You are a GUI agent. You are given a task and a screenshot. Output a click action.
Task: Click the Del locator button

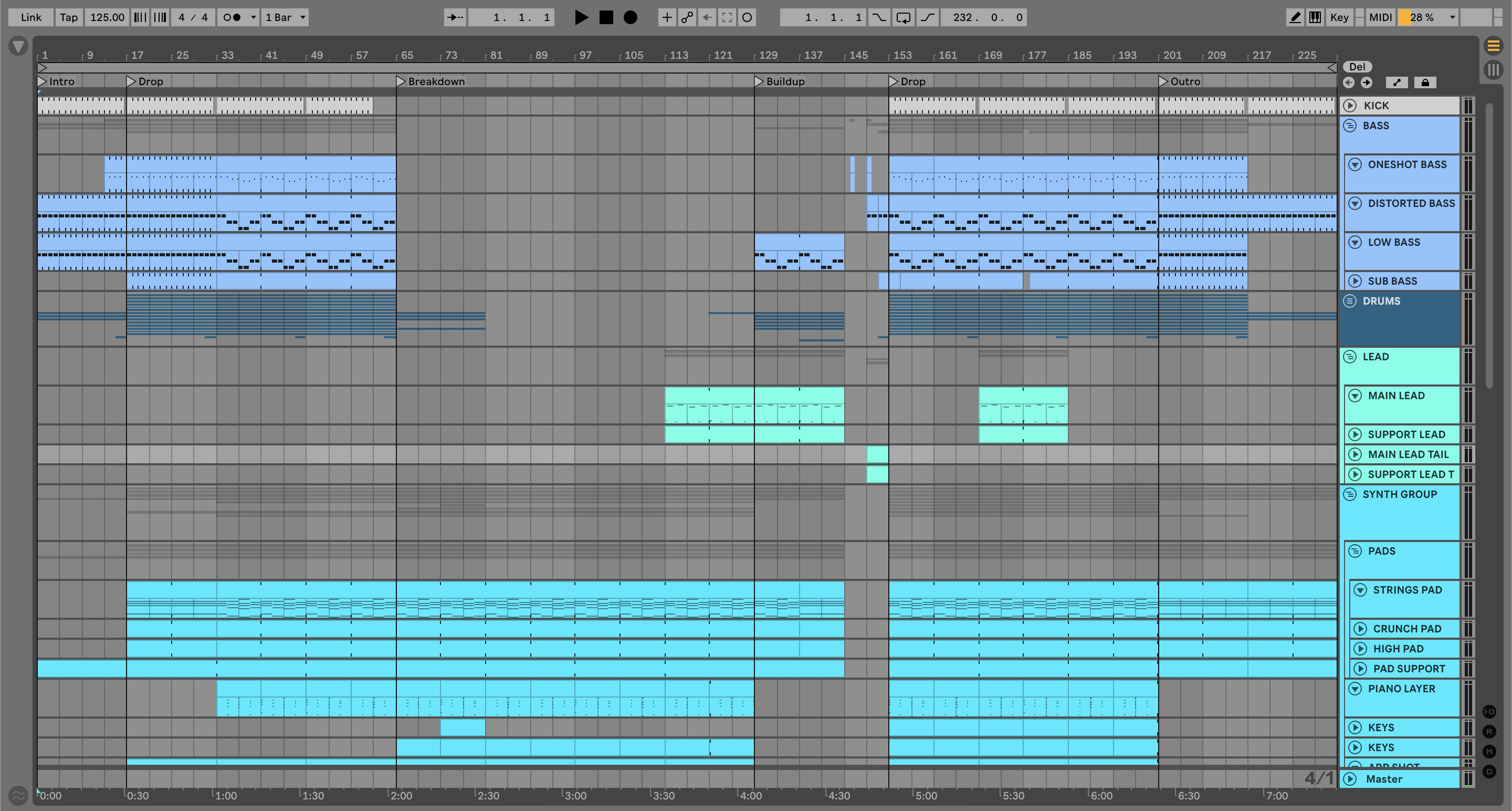click(1357, 66)
